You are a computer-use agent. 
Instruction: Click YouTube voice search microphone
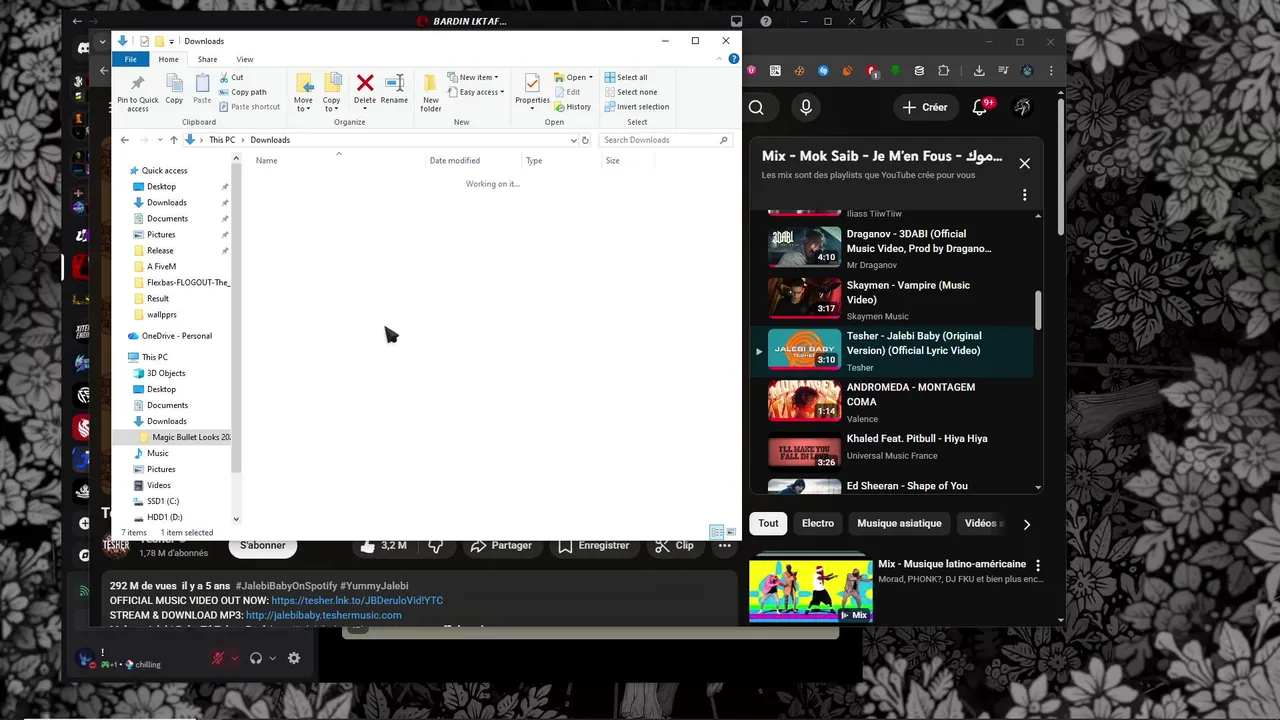806,107
